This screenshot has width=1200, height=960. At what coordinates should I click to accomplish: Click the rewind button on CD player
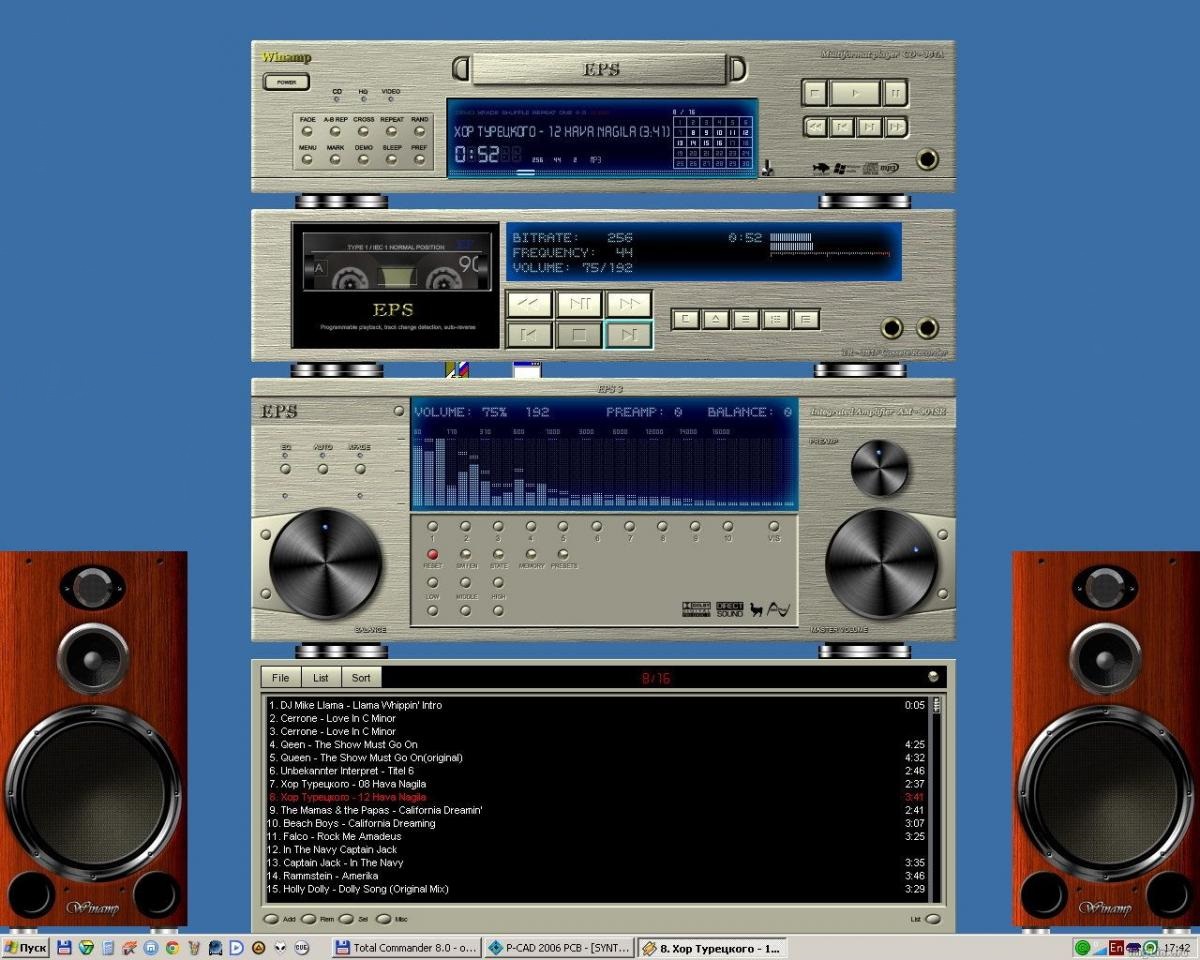point(816,127)
